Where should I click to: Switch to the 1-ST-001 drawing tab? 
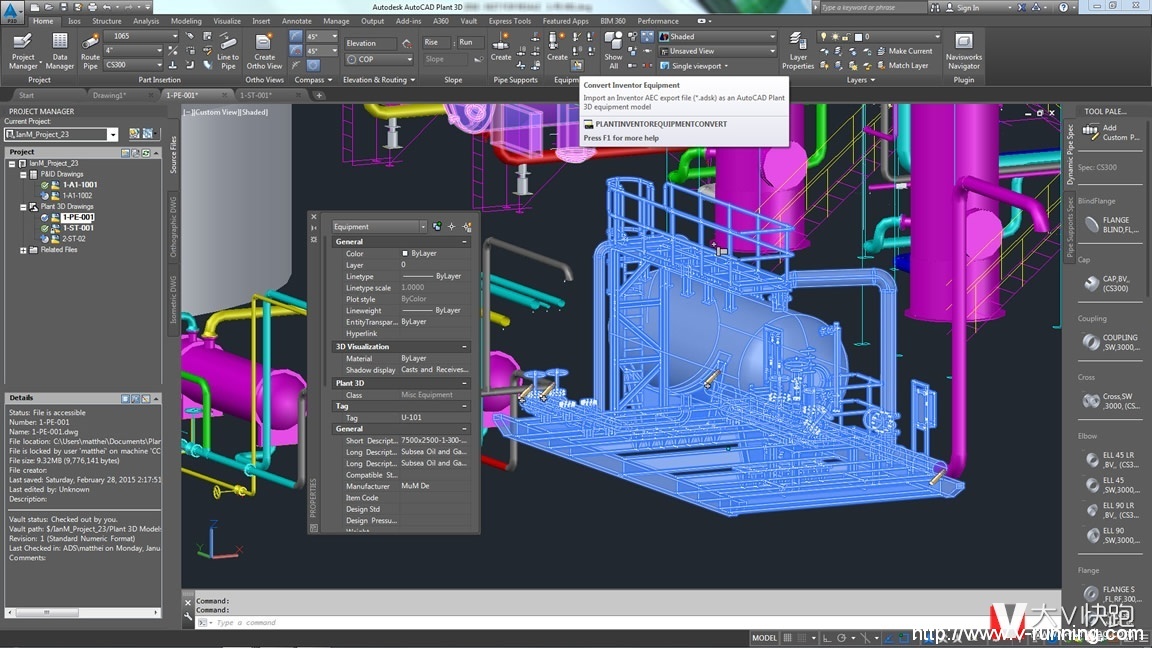[255, 95]
